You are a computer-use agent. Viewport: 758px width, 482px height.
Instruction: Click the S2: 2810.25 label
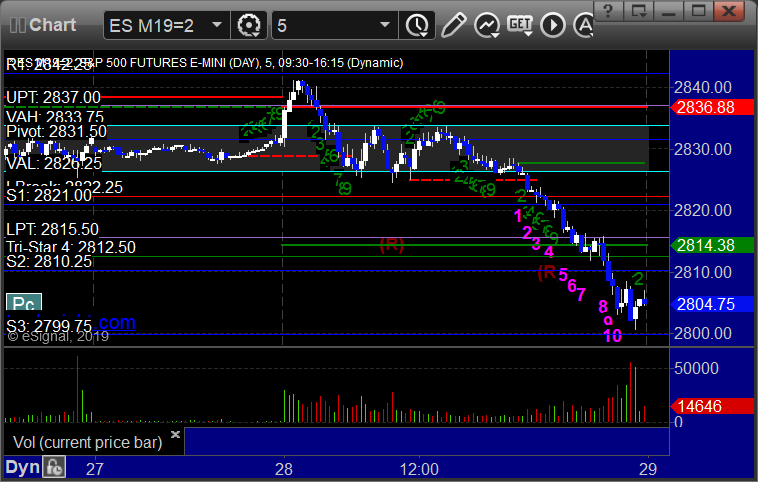coord(49,262)
